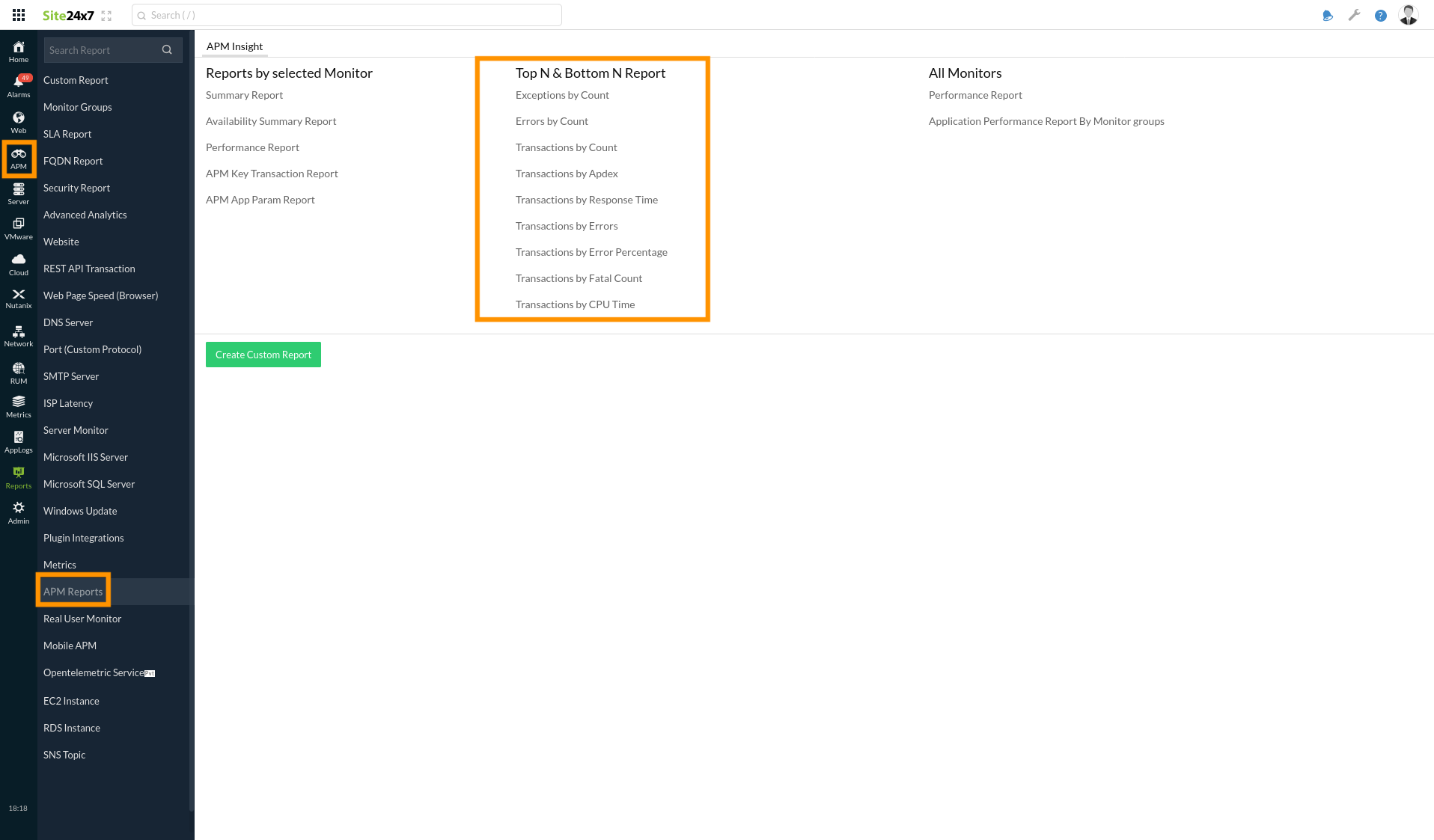
Task: Open help using the question mark icon
Action: 1381,15
